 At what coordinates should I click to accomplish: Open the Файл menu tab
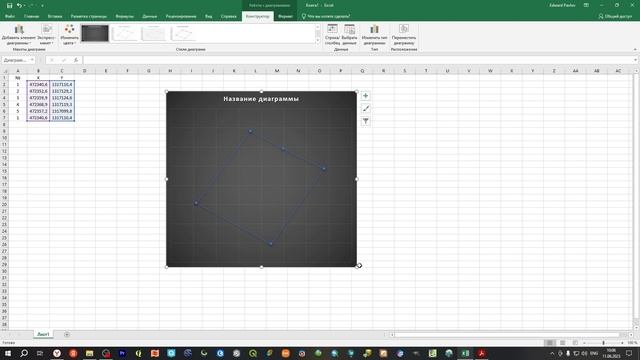click(10, 16)
